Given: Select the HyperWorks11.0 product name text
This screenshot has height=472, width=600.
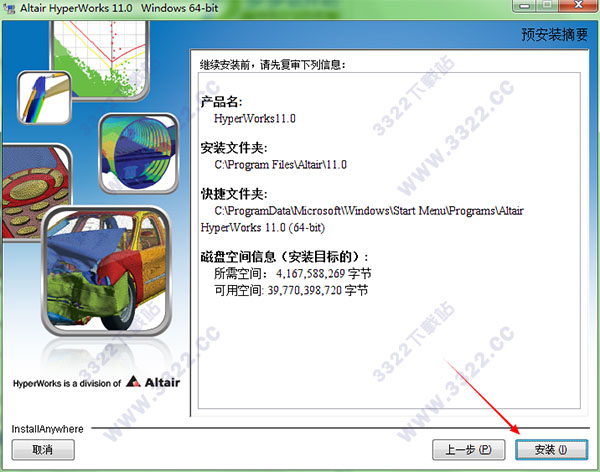Looking at the screenshot, I should point(255,119).
